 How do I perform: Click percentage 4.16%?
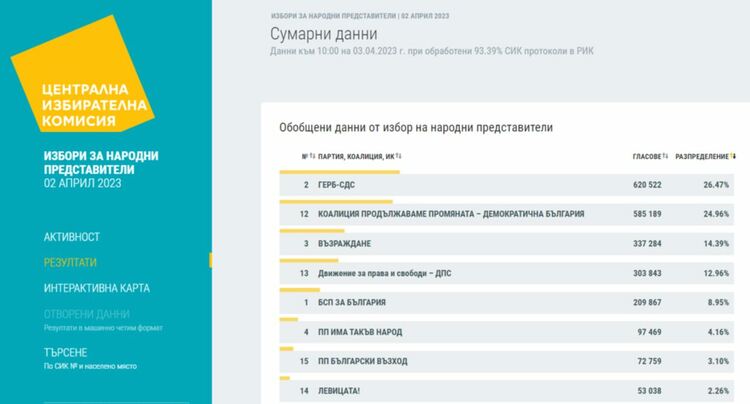pos(718,332)
